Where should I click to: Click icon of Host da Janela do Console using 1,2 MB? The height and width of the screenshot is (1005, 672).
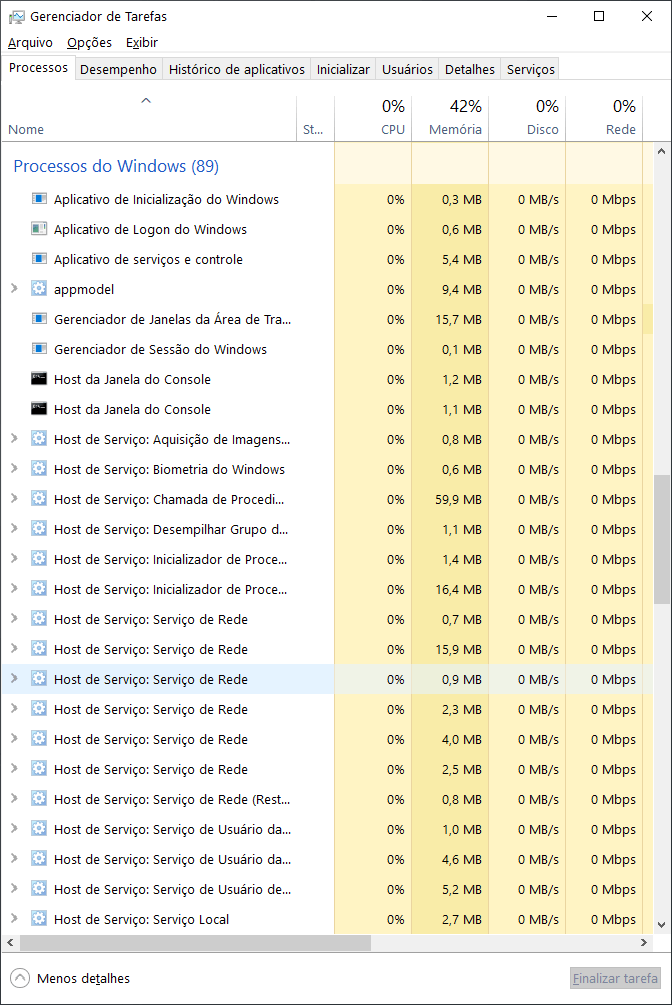tap(39, 379)
